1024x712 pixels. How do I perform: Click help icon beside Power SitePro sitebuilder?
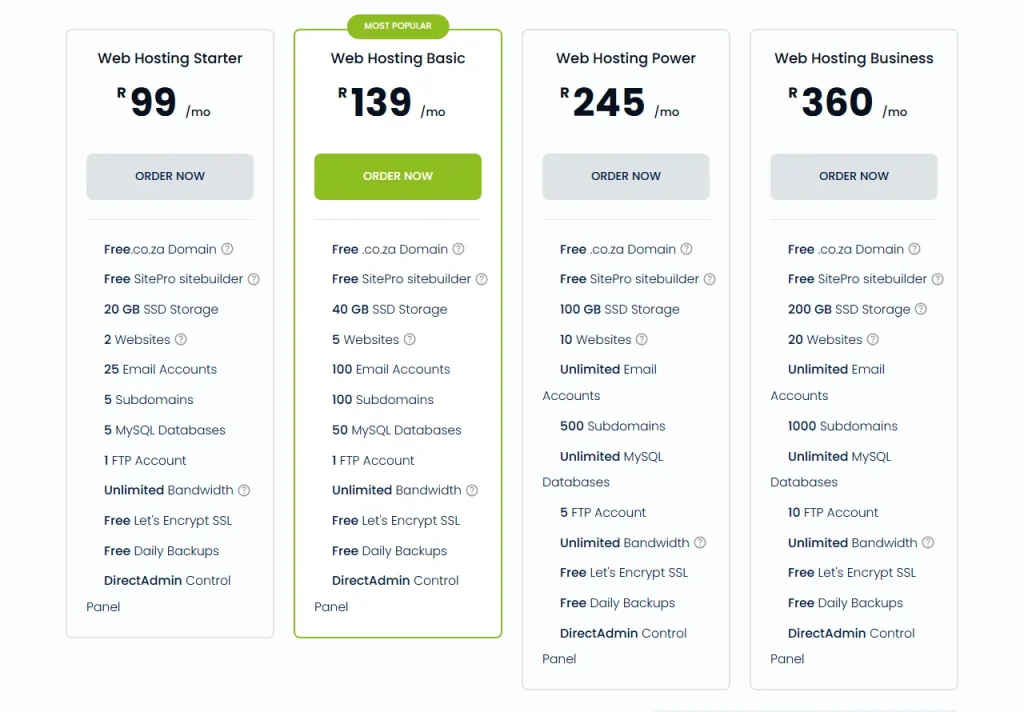click(x=710, y=279)
